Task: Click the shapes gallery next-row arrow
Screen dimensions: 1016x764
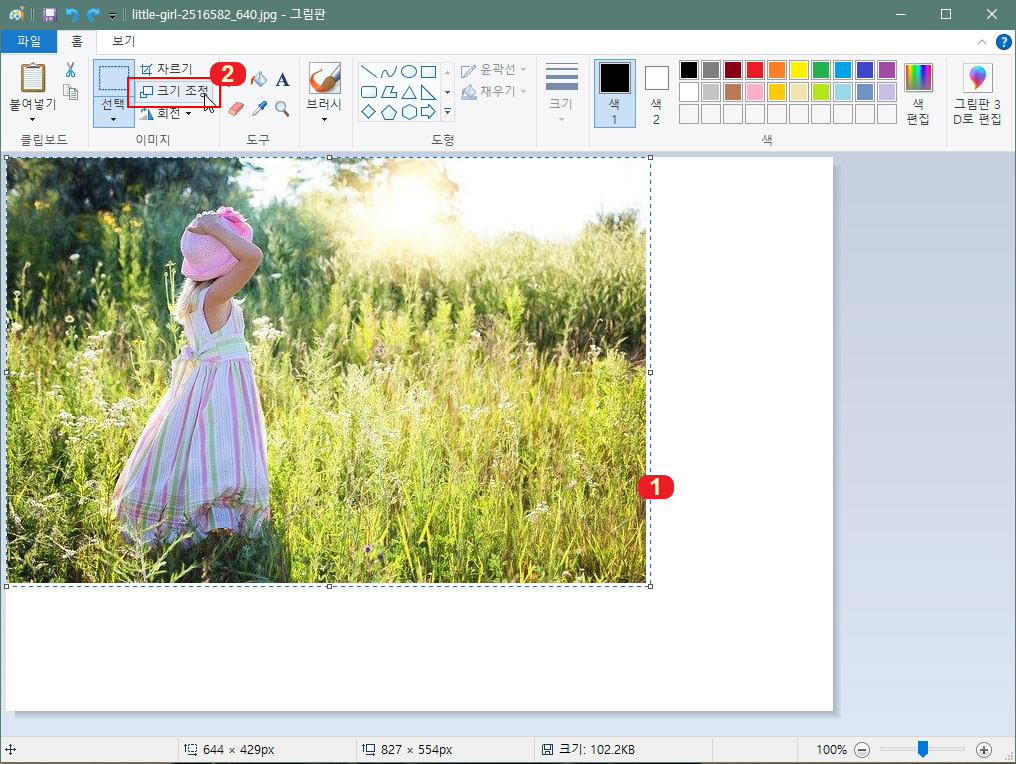Action: tap(447, 92)
